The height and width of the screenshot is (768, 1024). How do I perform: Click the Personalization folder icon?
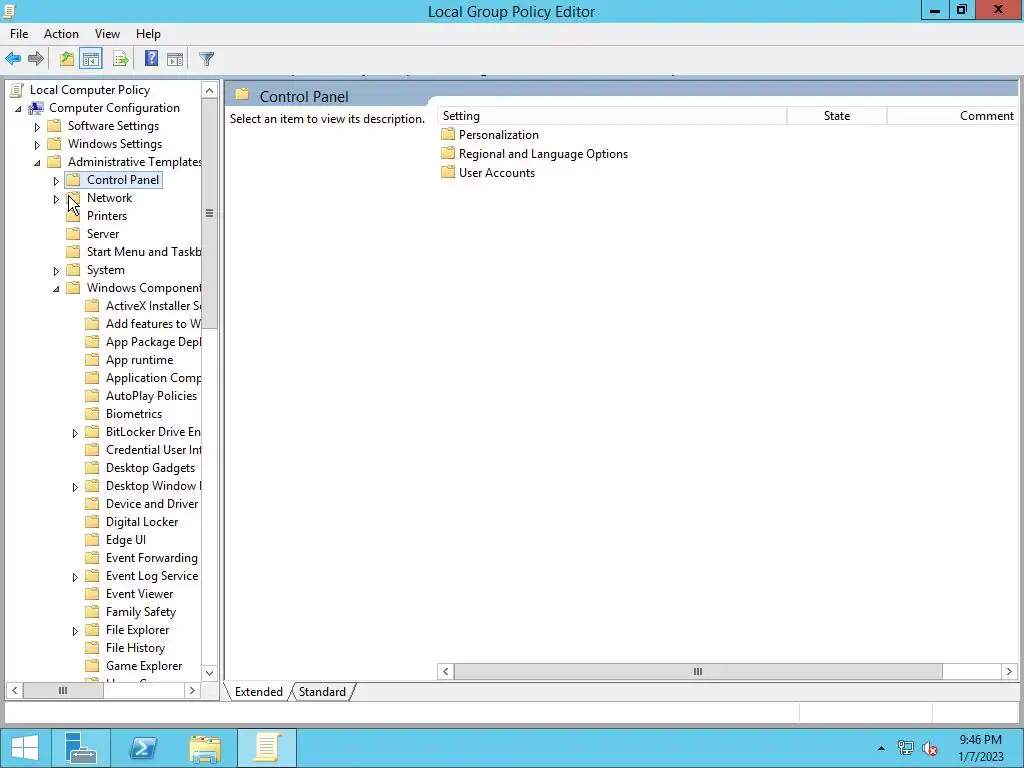tap(447, 135)
